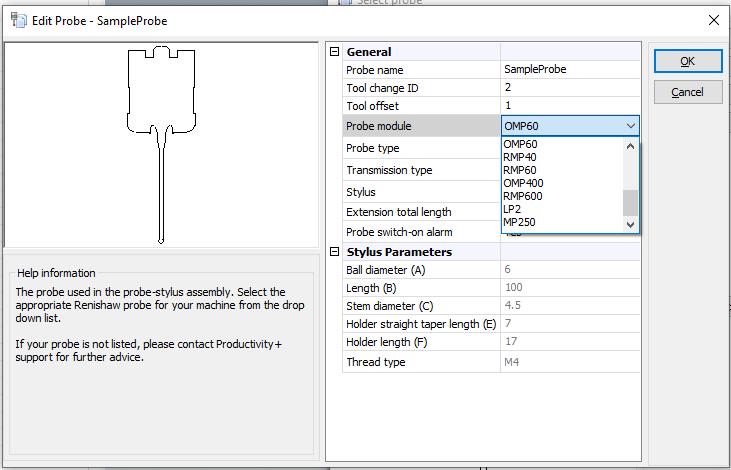This screenshot has width=731, height=470.
Task: Click Holder straight taper length (E) value
Action: [570, 324]
